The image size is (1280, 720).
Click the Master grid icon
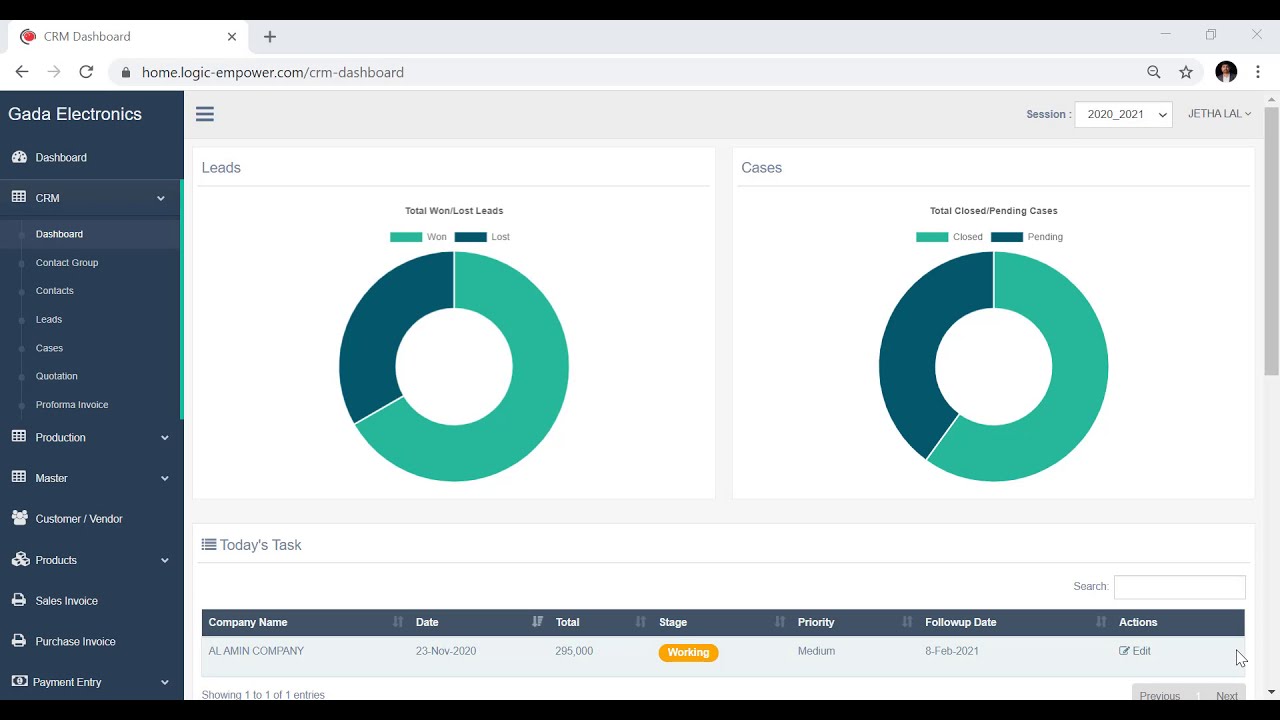coord(19,477)
